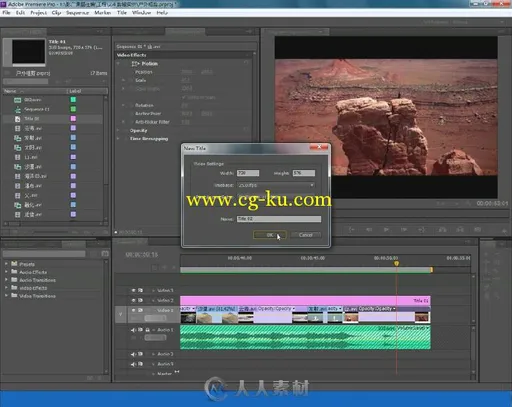Expand the Scale property
Image resolution: width=512 pixels, height=407 pixels.
click(124, 80)
